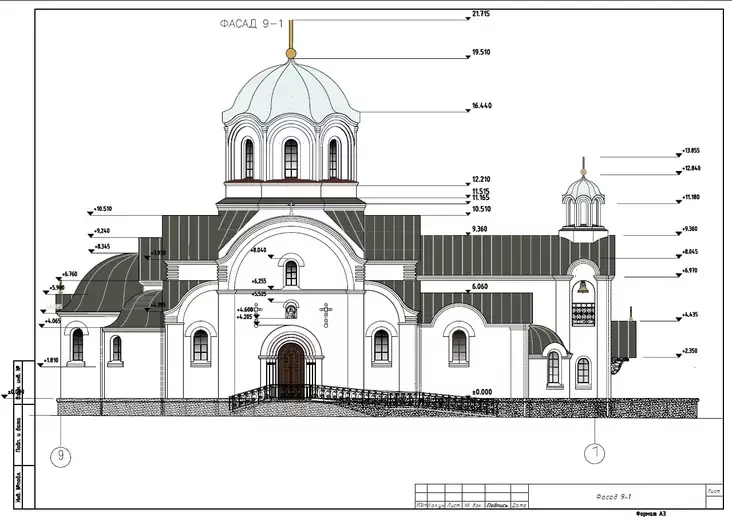The image size is (732, 517).
Task: Select the +1.810 elevation label
Action: [x=52, y=360]
